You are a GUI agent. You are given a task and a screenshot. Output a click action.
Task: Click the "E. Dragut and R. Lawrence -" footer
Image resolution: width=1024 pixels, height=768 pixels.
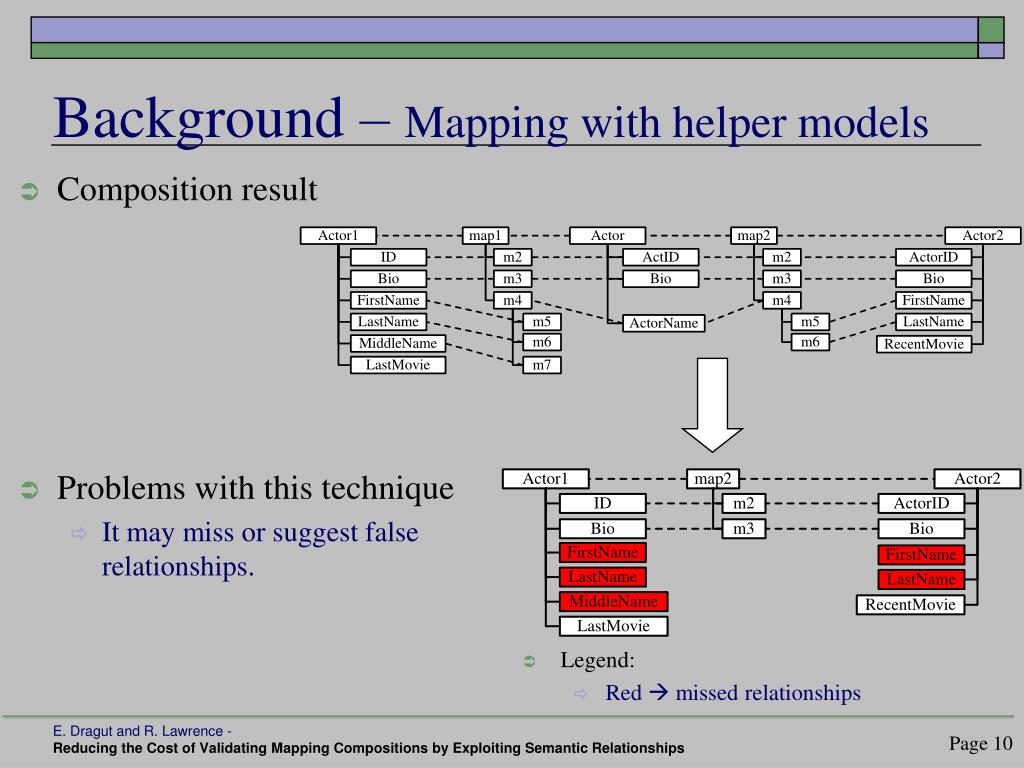point(142,731)
